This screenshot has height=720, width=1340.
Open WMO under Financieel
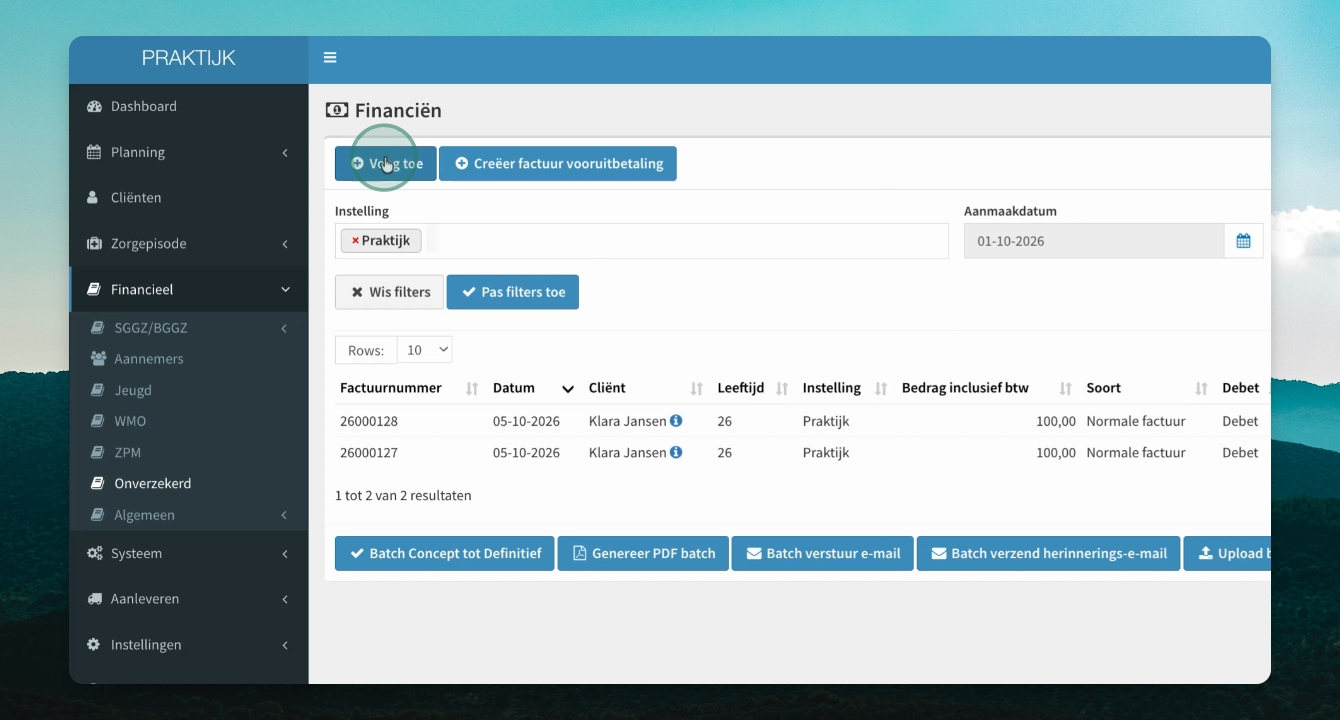point(189,421)
